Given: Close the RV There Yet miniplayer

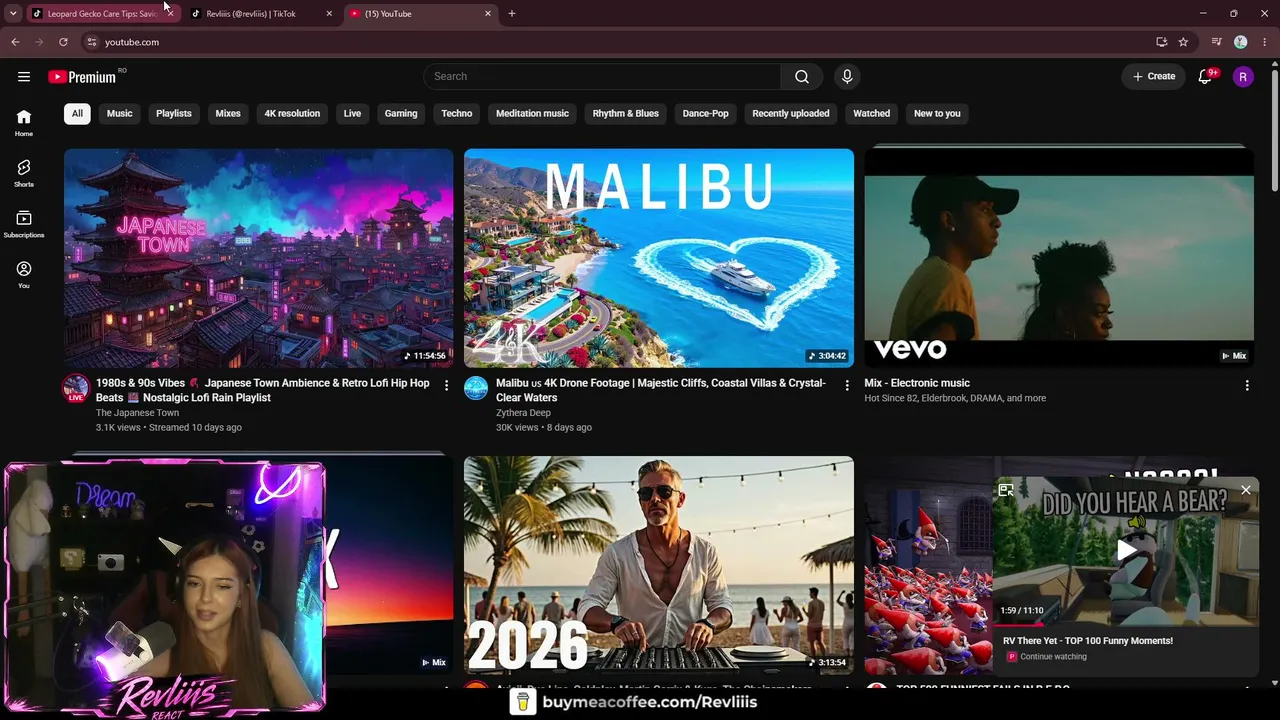Looking at the screenshot, I should 1246,490.
